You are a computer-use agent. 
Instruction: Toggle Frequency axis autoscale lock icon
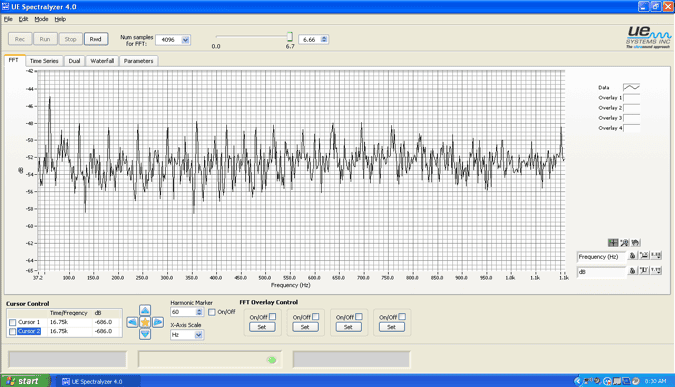[632, 256]
